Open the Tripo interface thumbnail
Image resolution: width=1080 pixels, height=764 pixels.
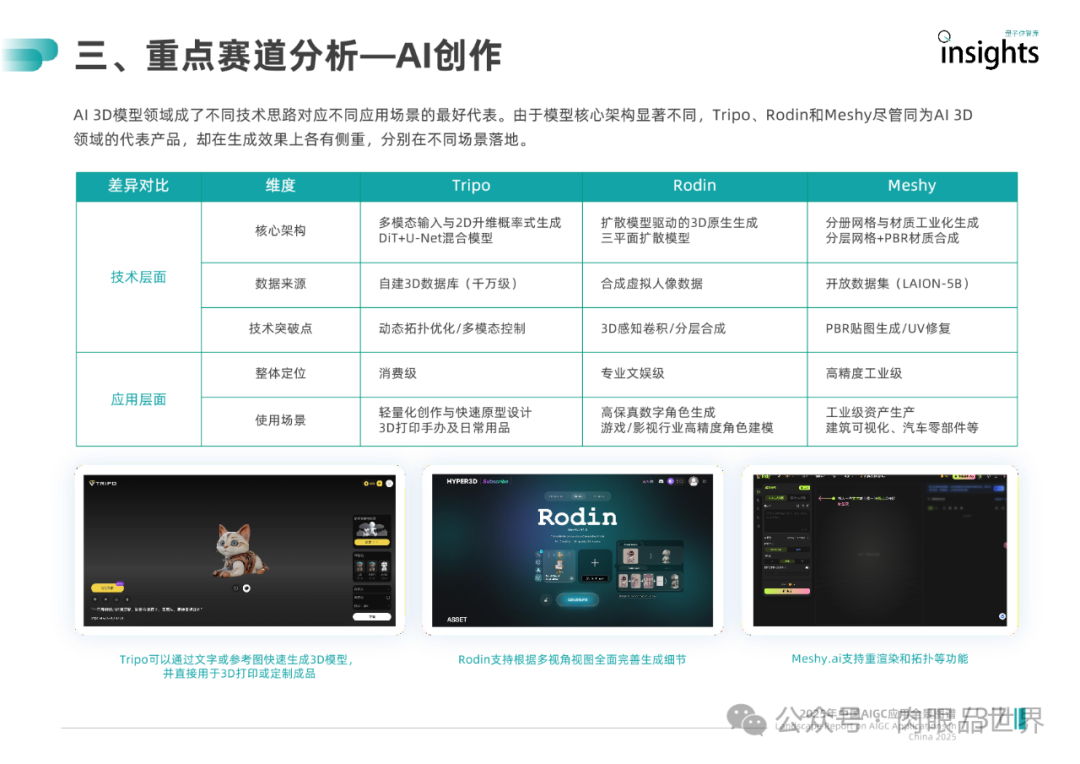coord(239,550)
